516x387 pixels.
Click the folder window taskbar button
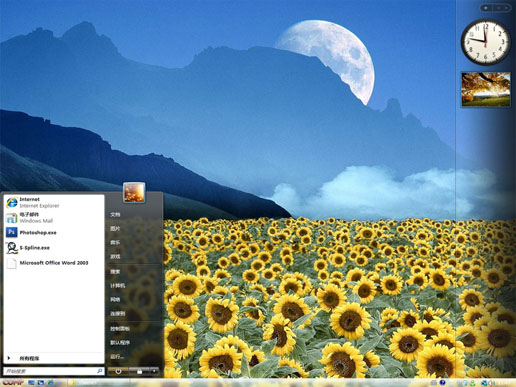coord(98,383)
